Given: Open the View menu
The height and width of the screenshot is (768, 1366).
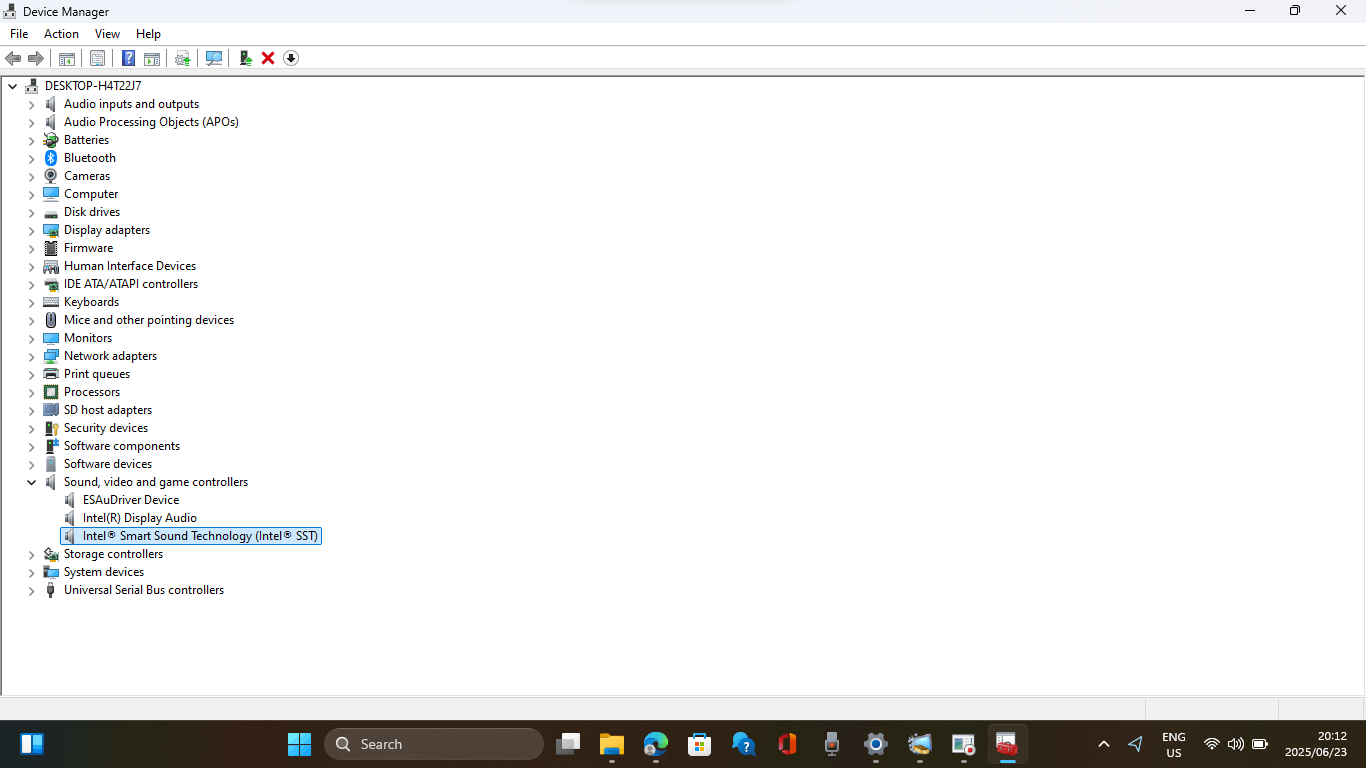Looking at the screenshot, I should (x=107, y=33).
